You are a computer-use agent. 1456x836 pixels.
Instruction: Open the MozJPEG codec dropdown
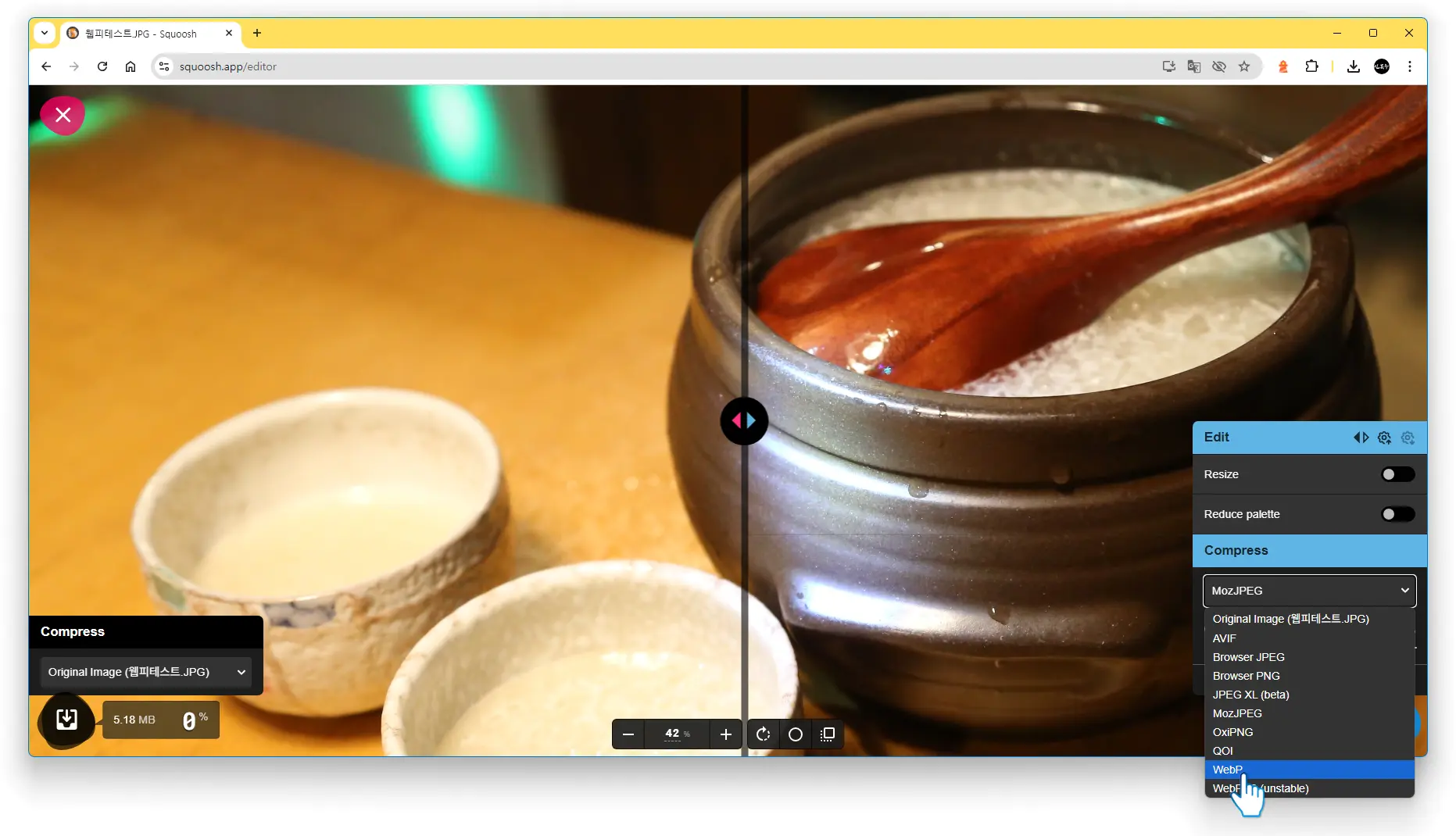pyautogui.click(x=1309, y=591)
